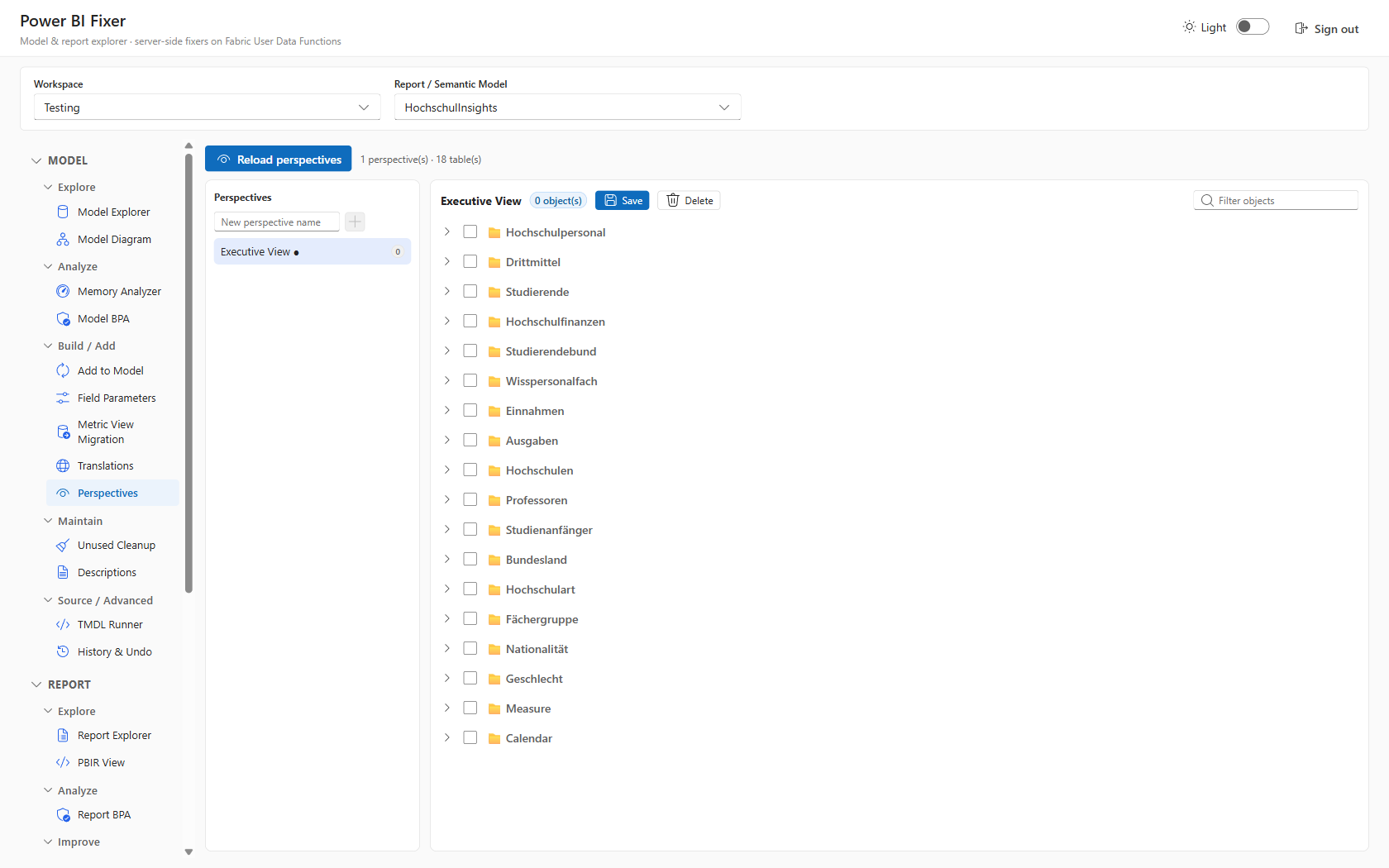The width and height of the screenshot is (1389, 868).
Task: Click the 0 object(s) badge
Action: click(558, 200)
